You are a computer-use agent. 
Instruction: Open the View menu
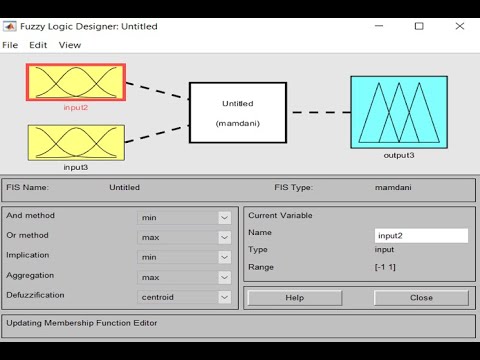pos(70,45)
